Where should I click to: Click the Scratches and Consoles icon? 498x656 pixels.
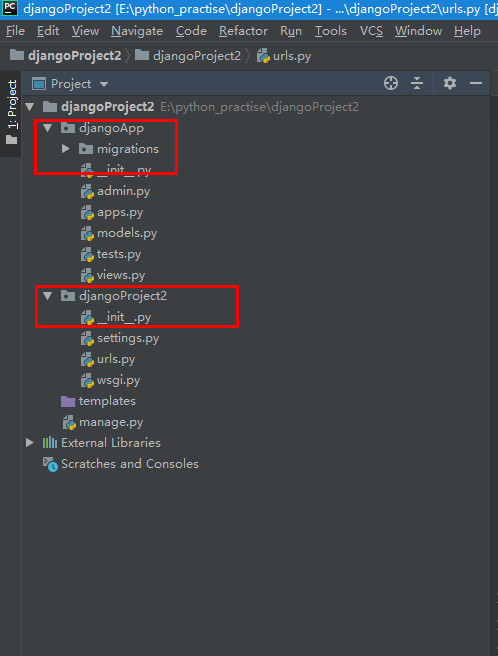(50, 464)
